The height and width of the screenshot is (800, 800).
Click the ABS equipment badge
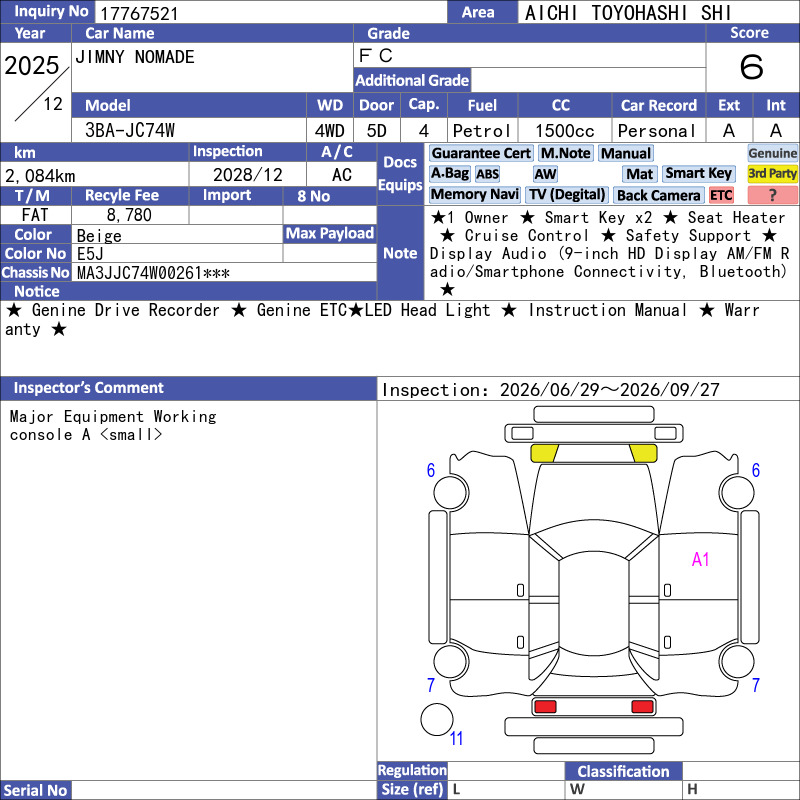tap(487, 174)
